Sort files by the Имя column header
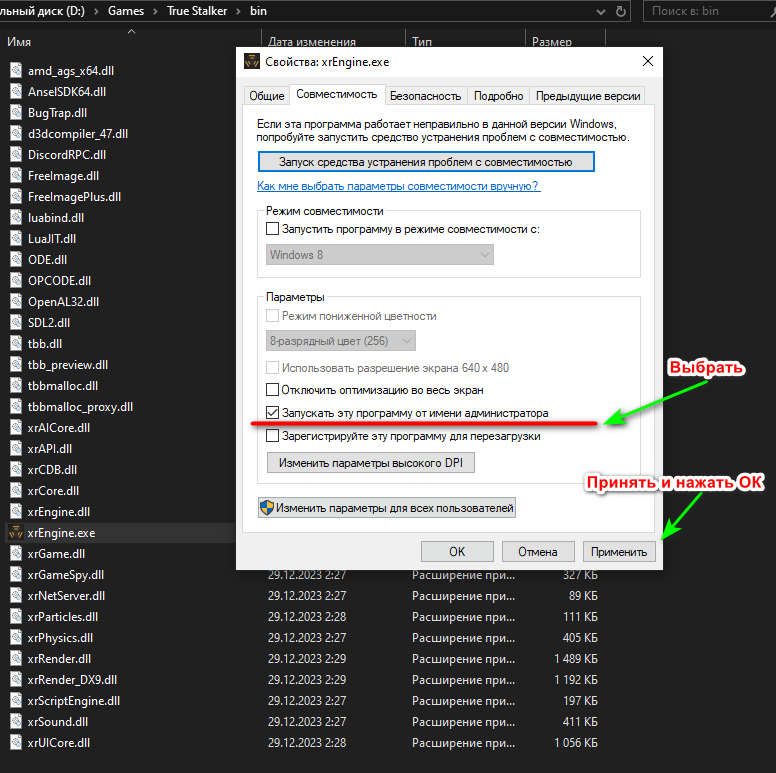The height and width of the screenshot is (773, 776). click(19, 42)
